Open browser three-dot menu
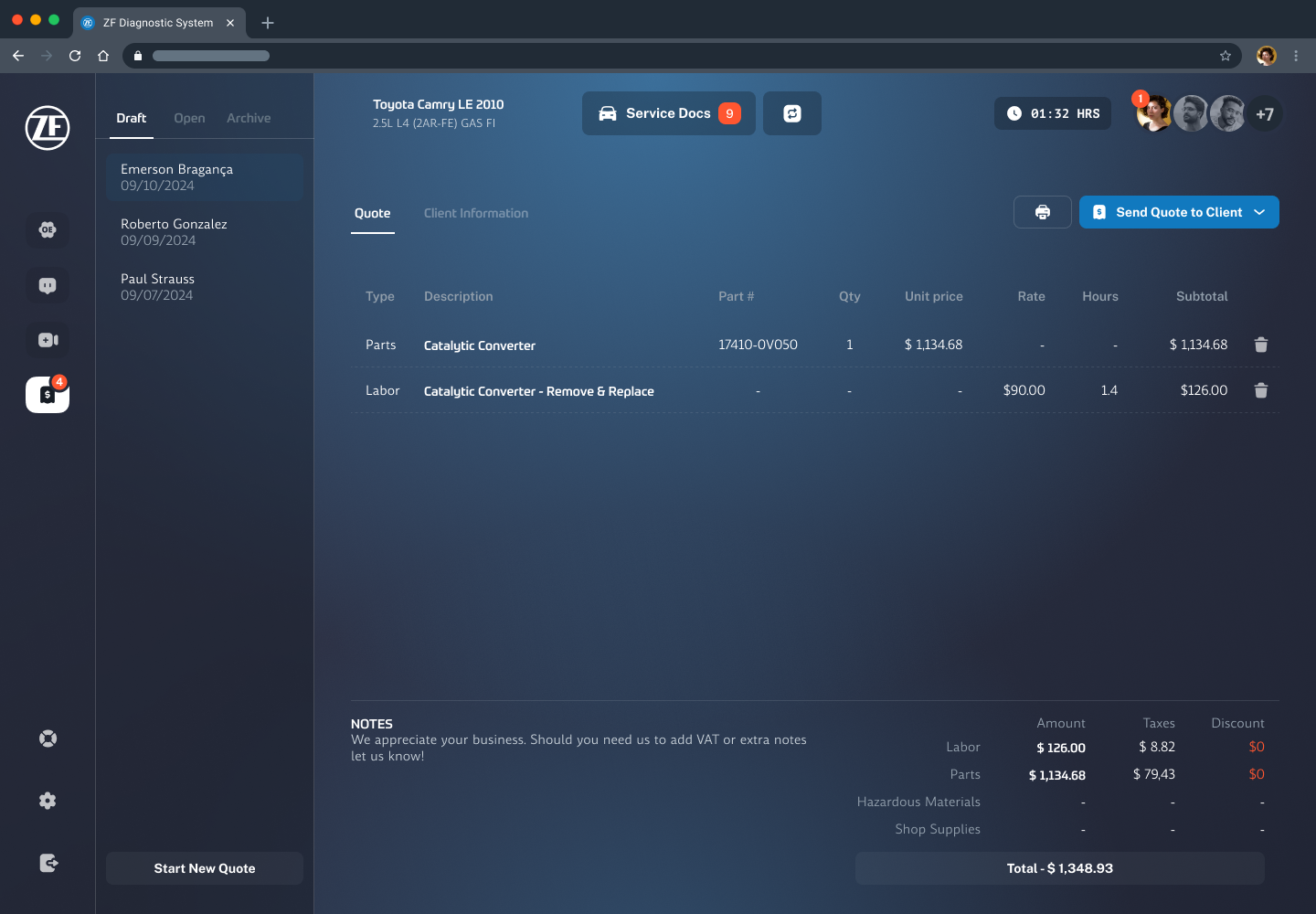Image resolution: width=1316 pixels, height=914 pixels. (1296, 56)
